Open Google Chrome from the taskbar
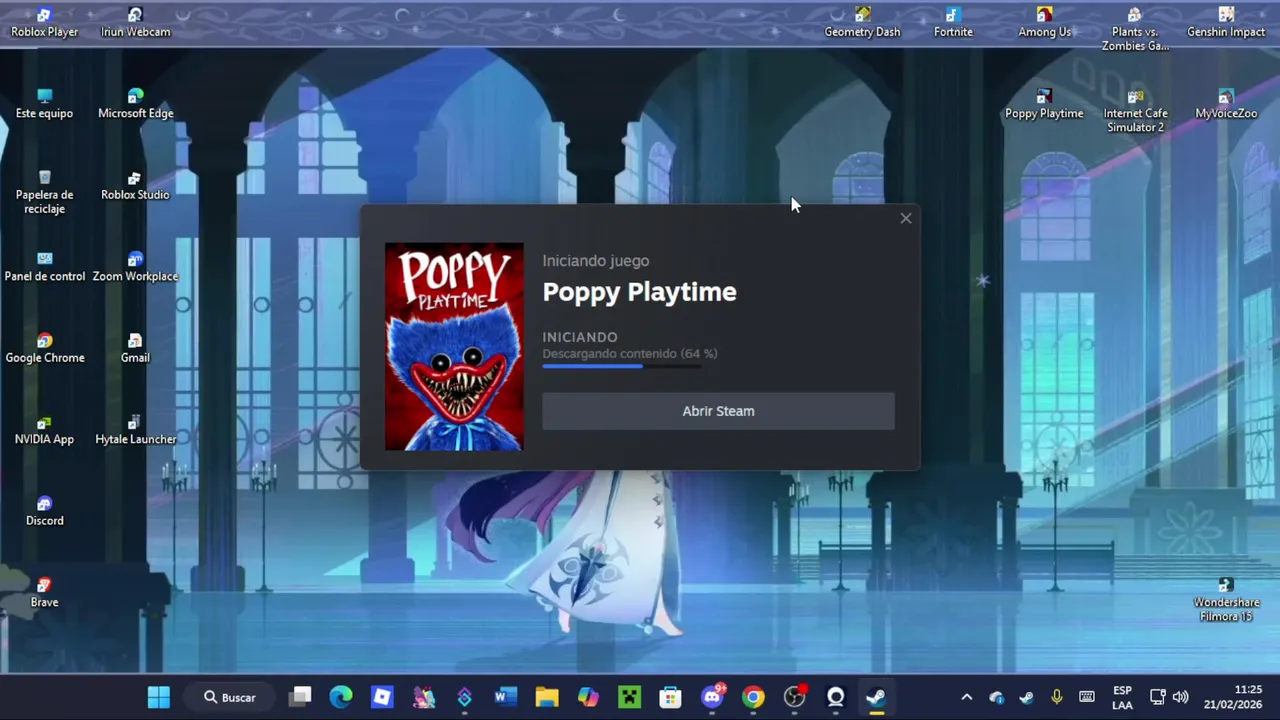This screenshot has height=720, width=1280. coord(753,697)
